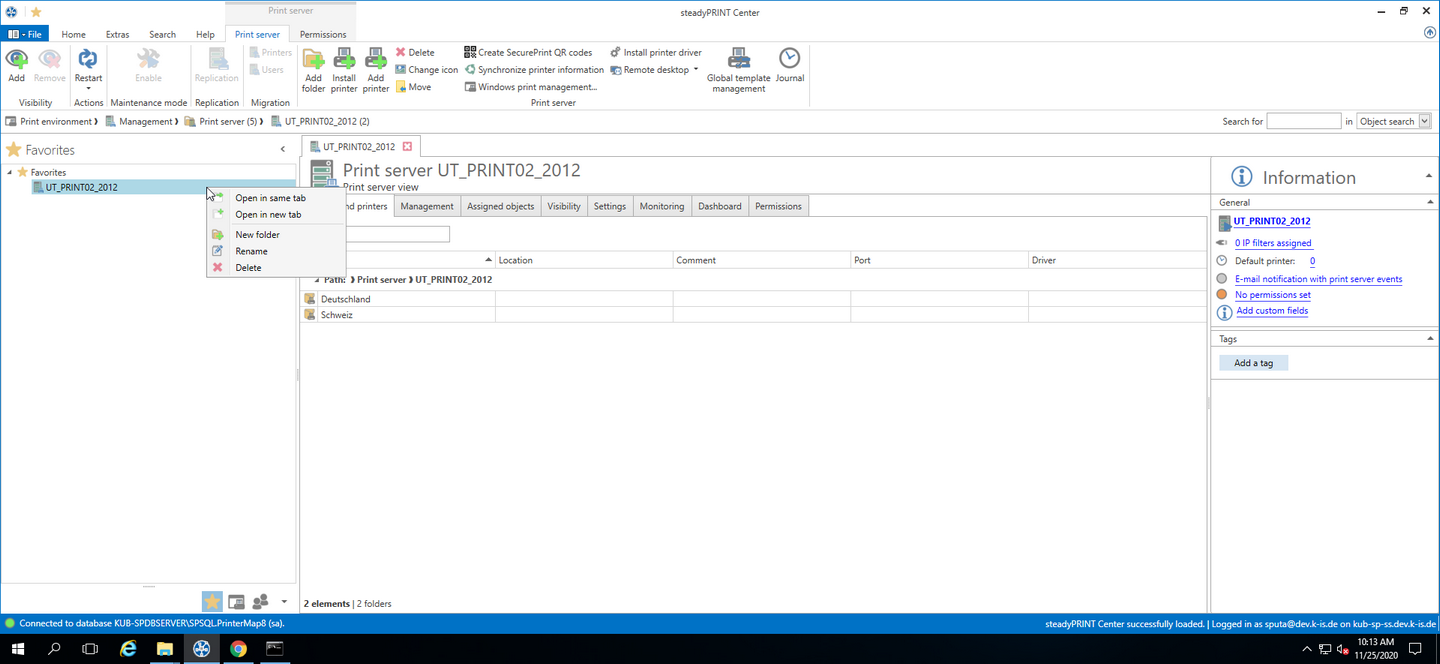Click Change icon in the ribbon
The width and height of the screenshot is (1440, 664).
pos(427,70)
